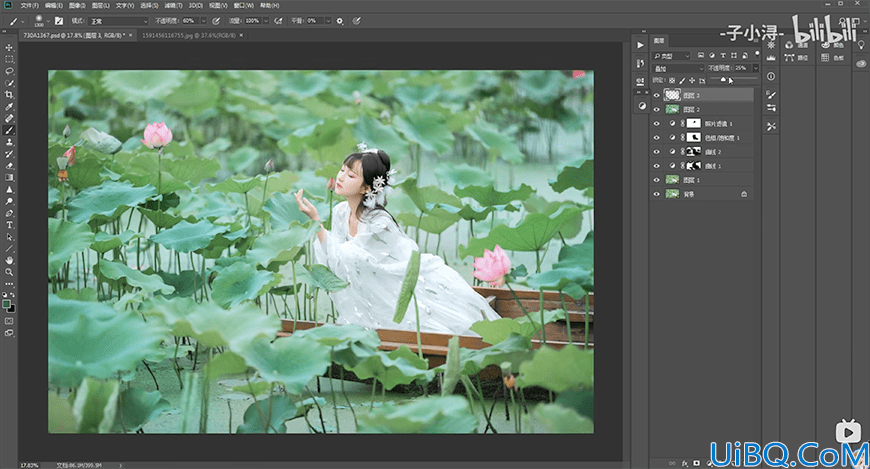Viewport: 870px width, 469px height.
Task: Select the Crop tool
Action: coord(9,95)
